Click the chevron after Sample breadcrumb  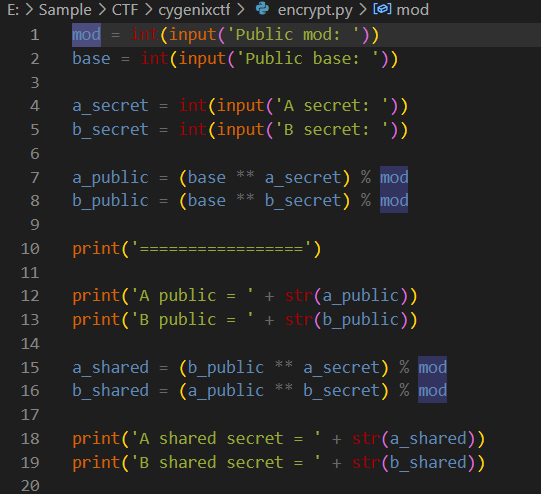coord(101,10)
